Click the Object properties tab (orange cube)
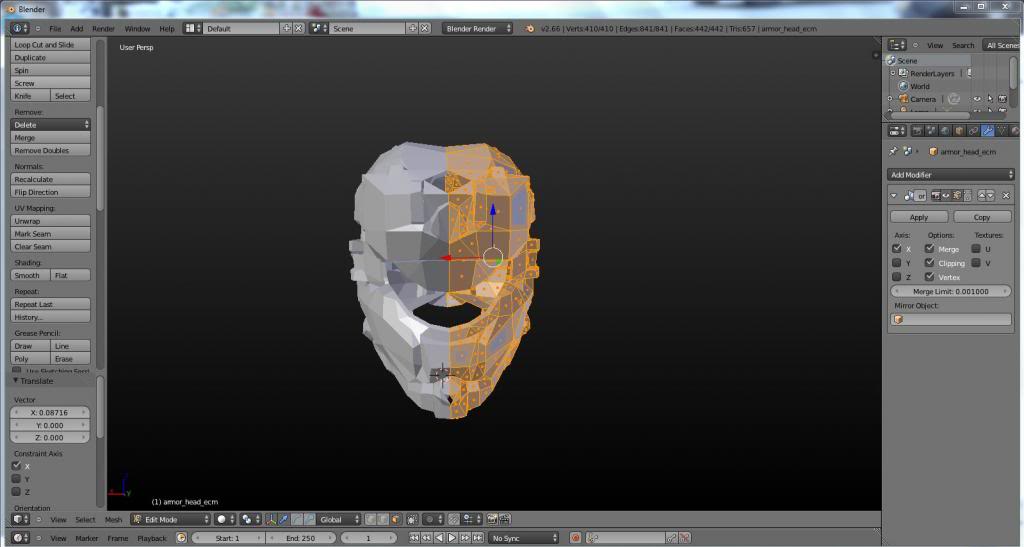Screen dimensions: 1024x547 (x=960, y=130)
